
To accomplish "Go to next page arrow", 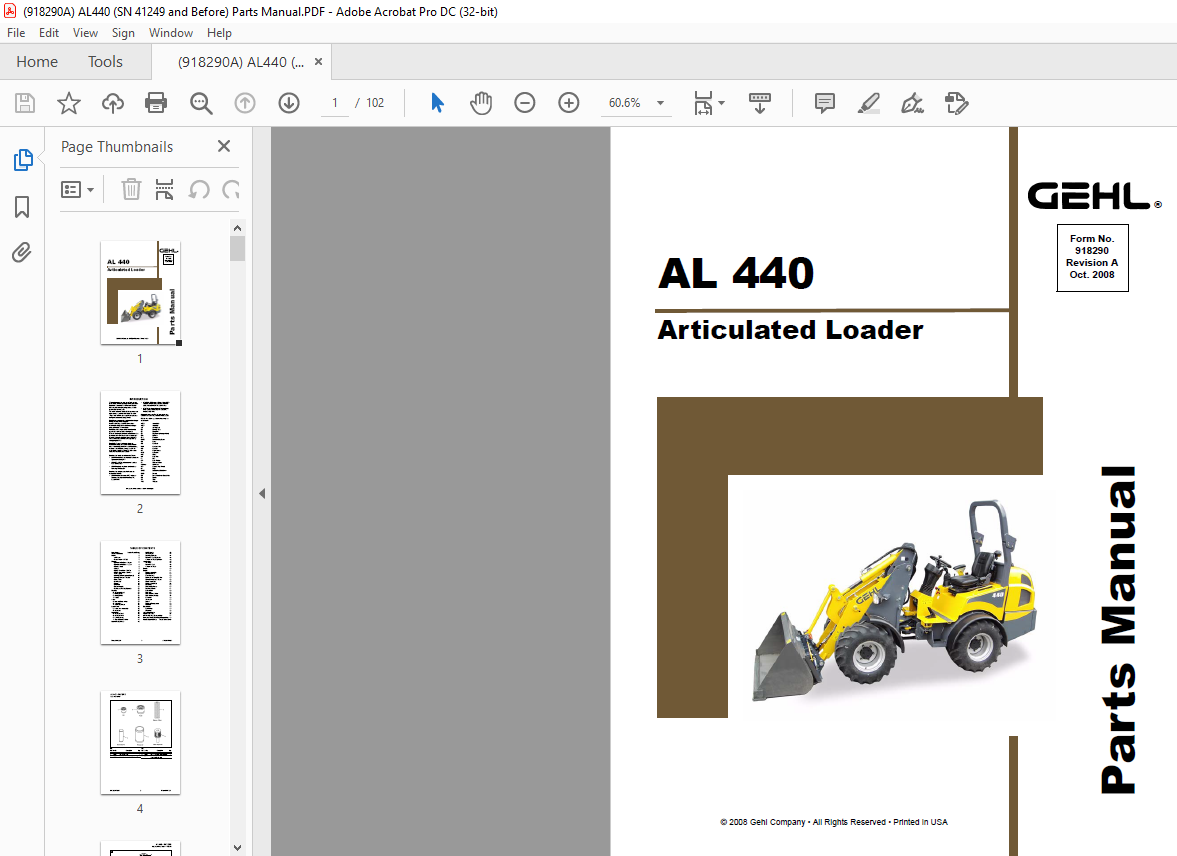I will coord(289,103).
